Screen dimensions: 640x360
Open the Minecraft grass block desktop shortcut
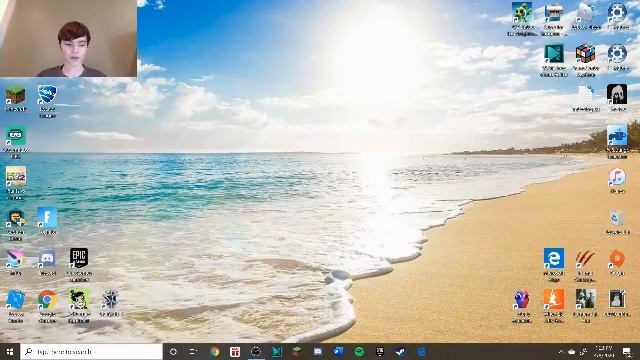[x=16, y=98]
